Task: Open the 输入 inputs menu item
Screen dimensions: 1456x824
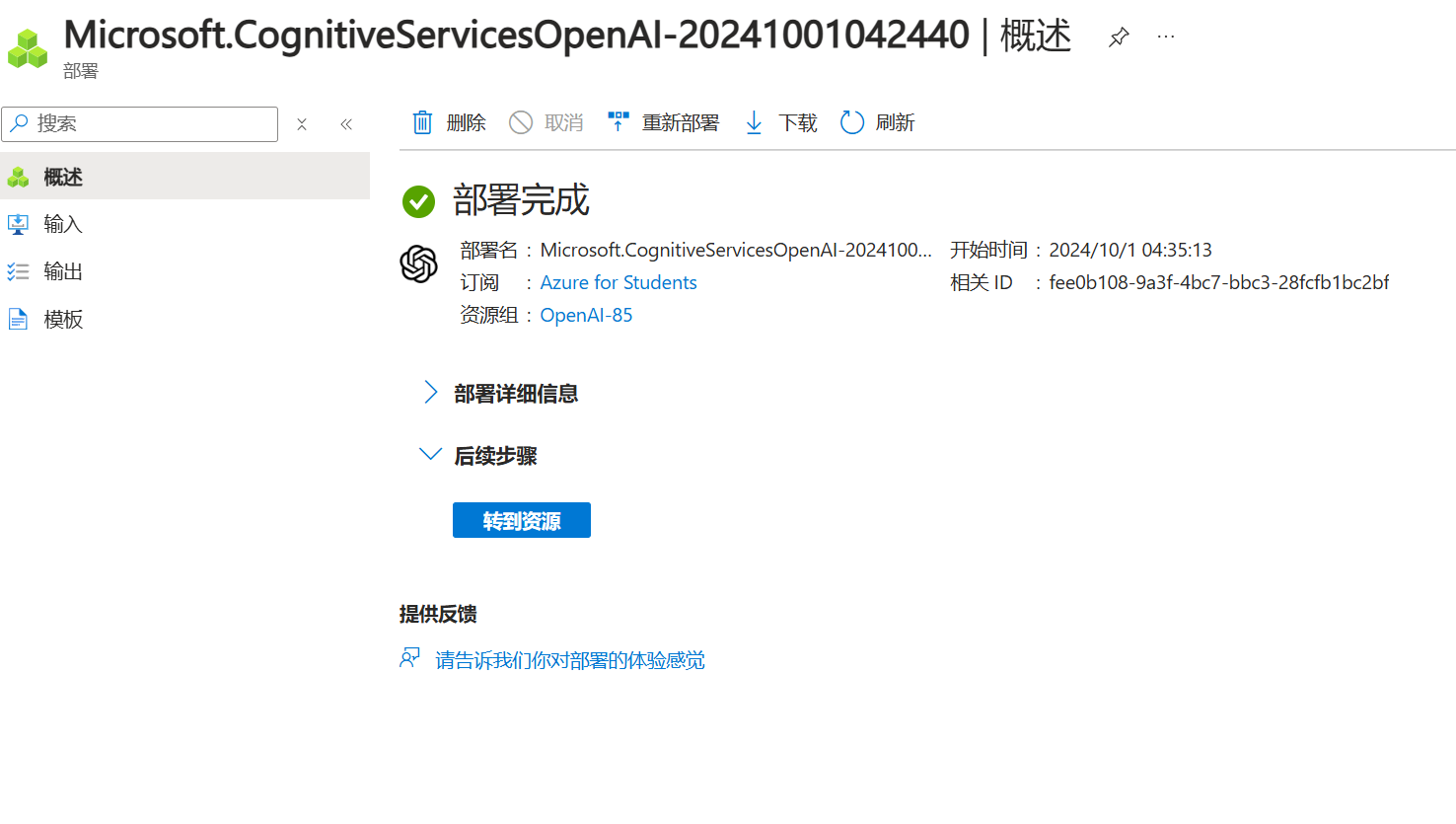Action: click(x=185, y=224)
